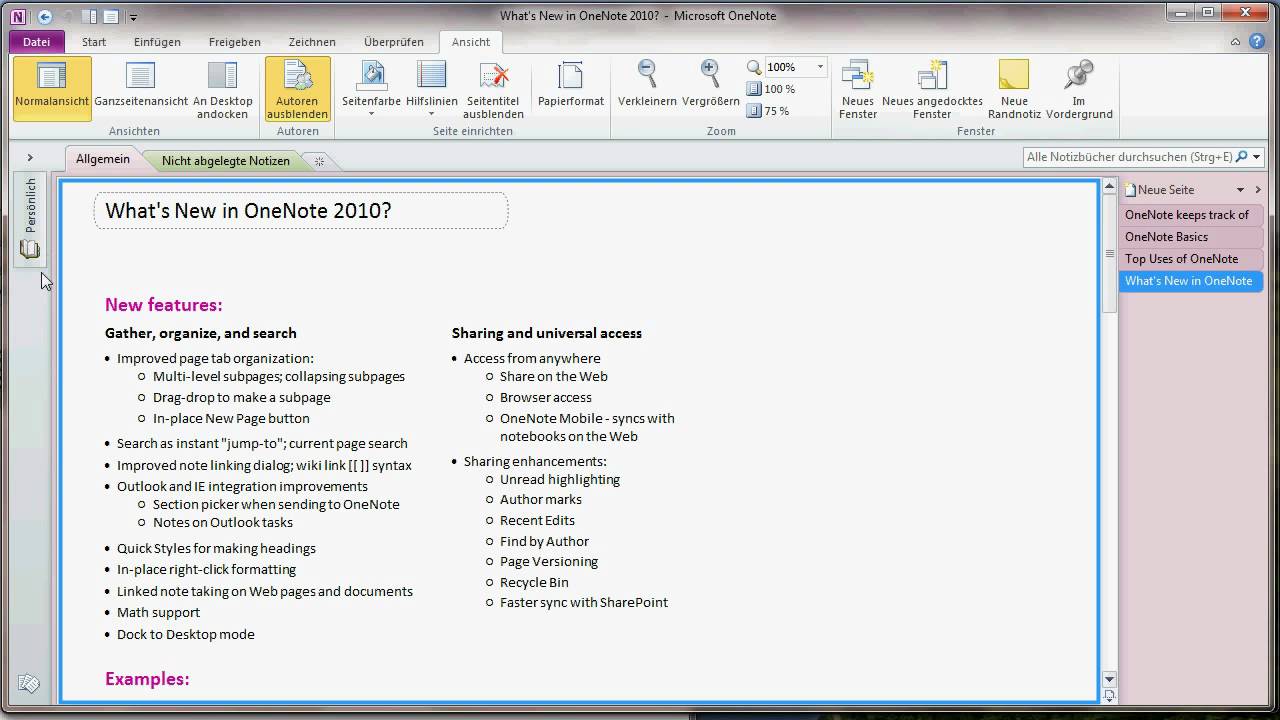Click the scroll down arrow
Screen dimensions: 1280x720
click(1109, 680)
